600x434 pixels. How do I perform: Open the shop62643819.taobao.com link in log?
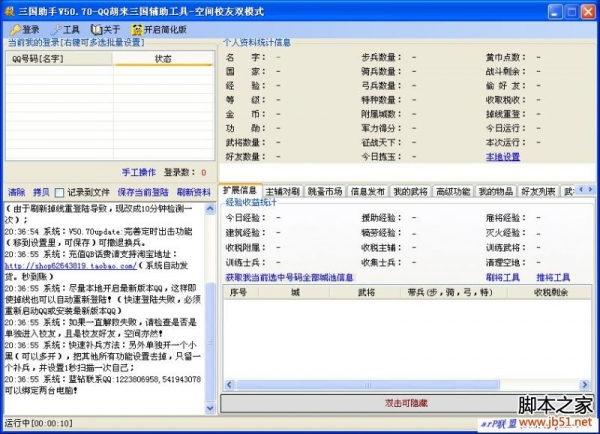click(x=70, y=266)
